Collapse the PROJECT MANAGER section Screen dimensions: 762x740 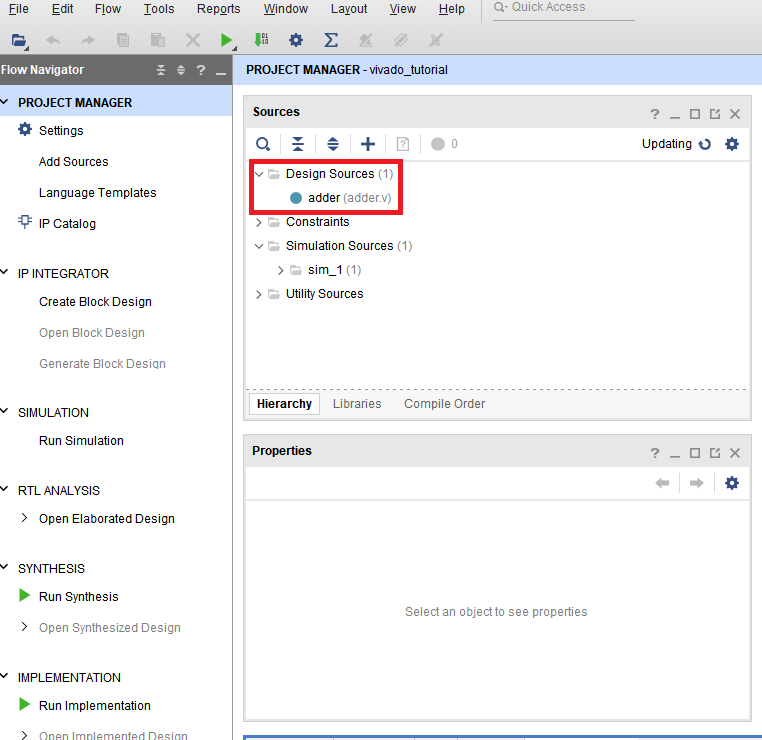[5, 102]
